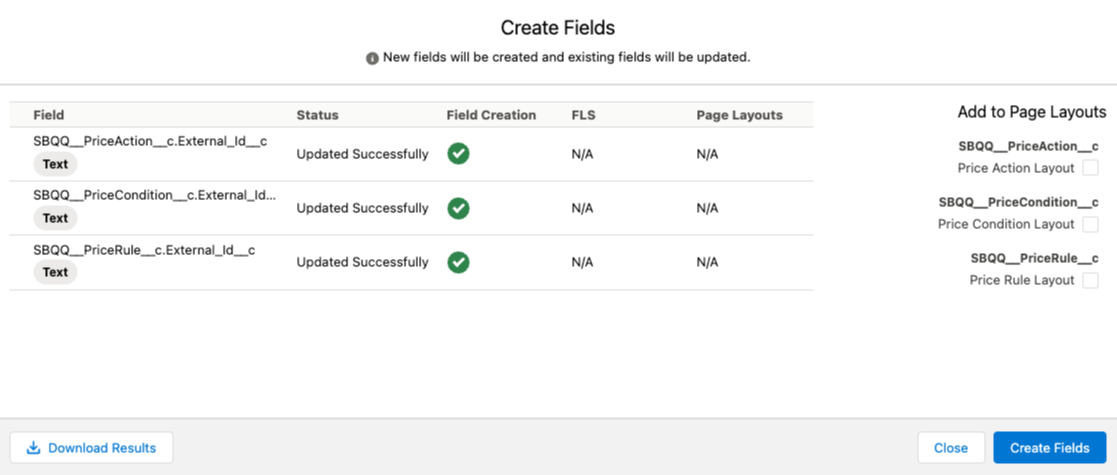Image resolution: width=1117 pixels, height=475 pixels.
Task: Click the download icon in Download Results
Action: 33,448
